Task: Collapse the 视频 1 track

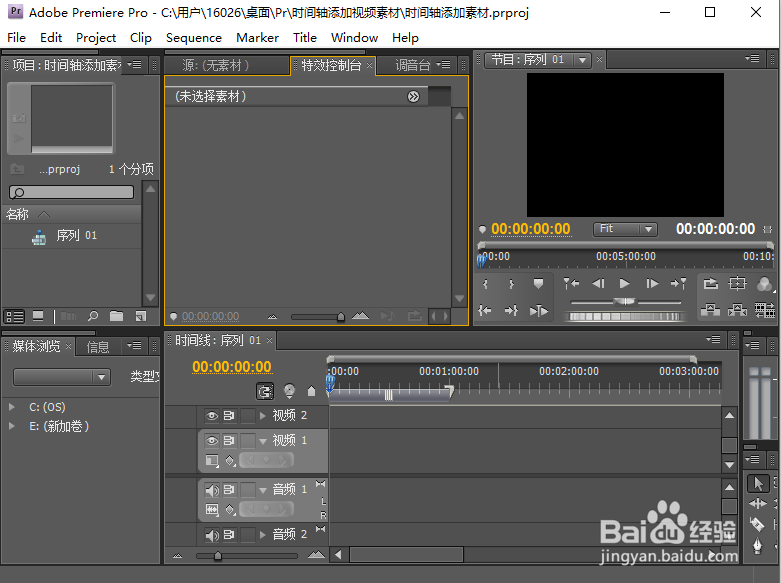Action: click(262, 441)
